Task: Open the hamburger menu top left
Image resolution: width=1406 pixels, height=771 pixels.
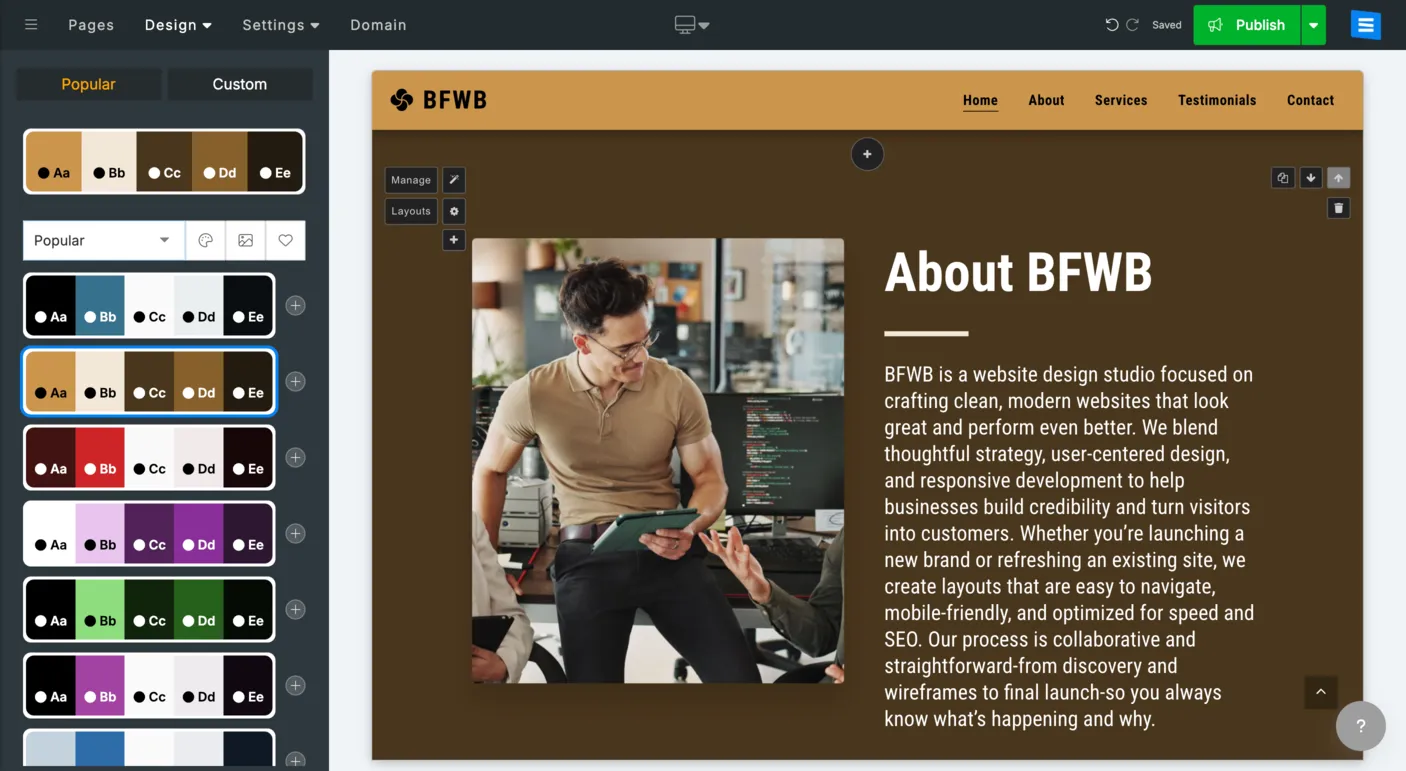Action: (x=29, y=24)
